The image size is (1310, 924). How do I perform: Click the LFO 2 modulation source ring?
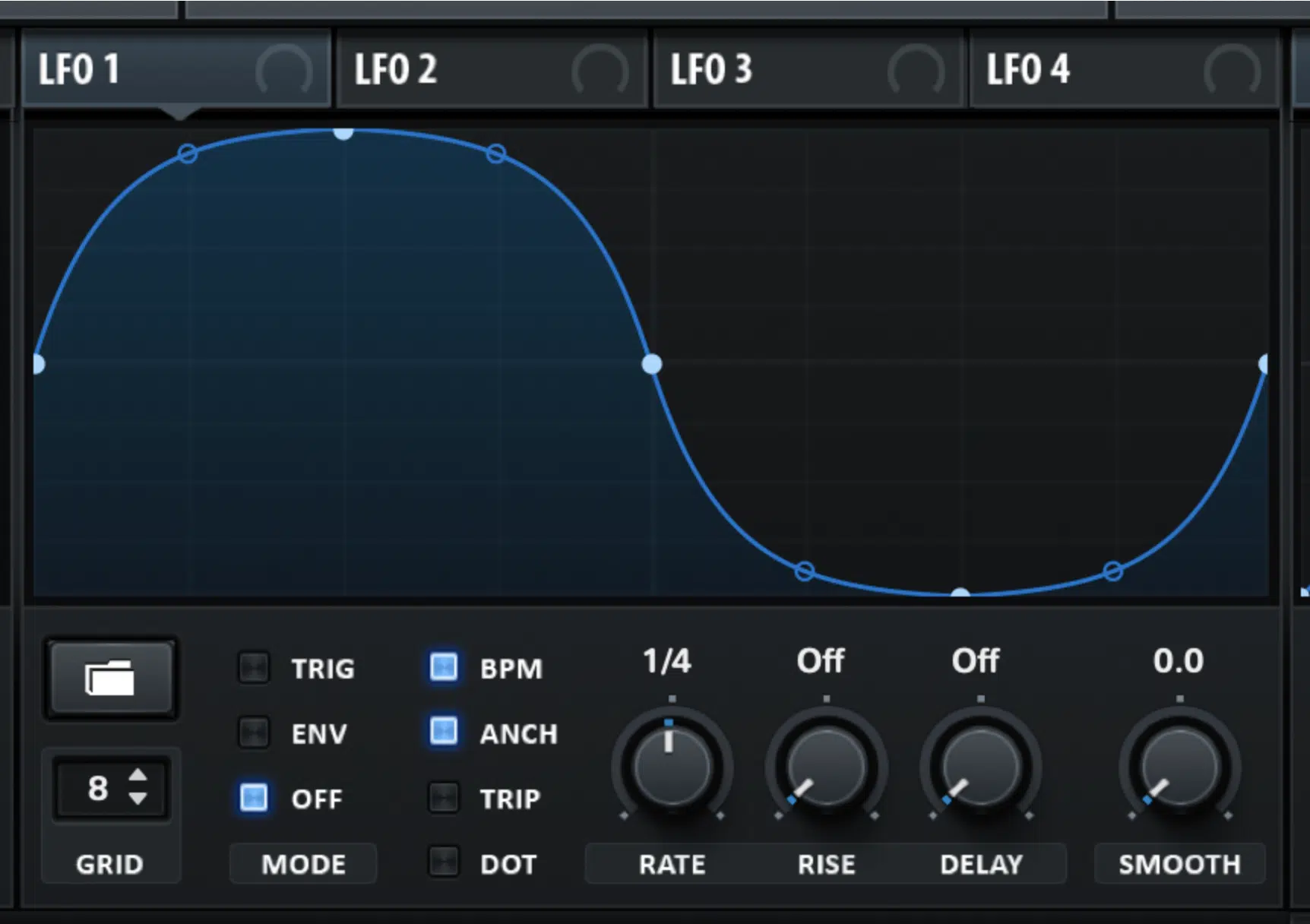600,71
